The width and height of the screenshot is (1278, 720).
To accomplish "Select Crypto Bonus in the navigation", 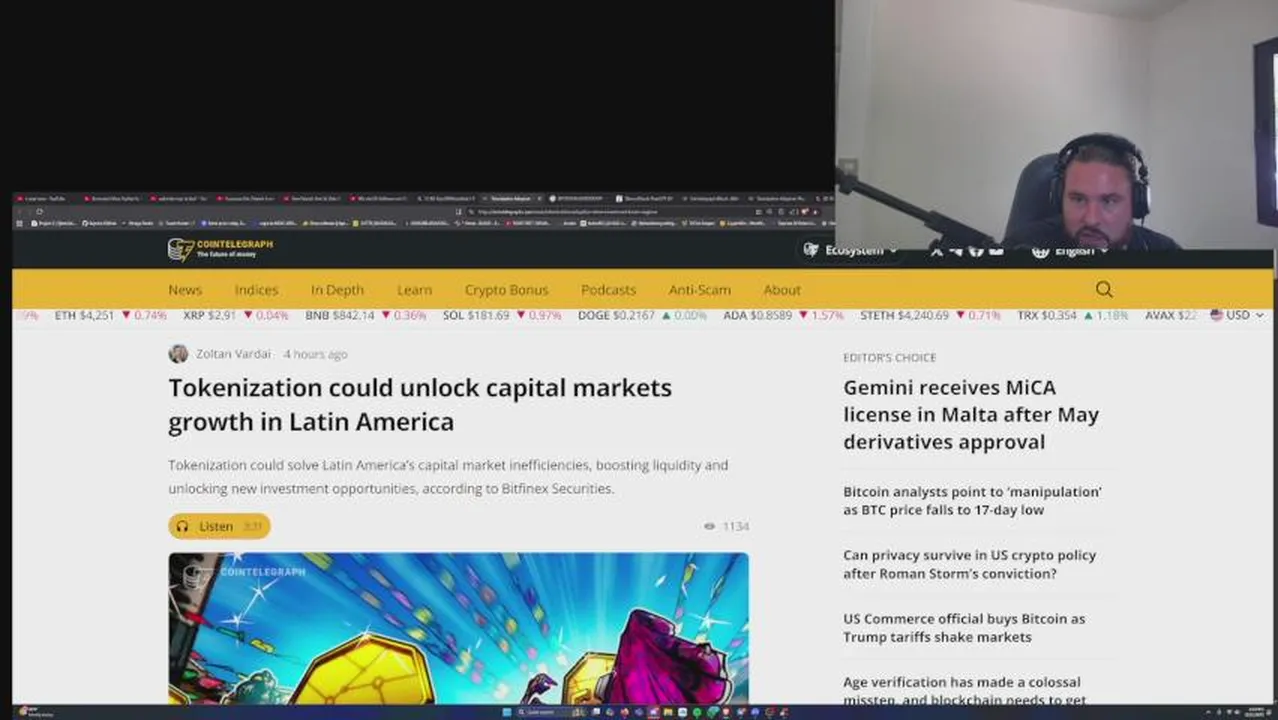I will click(506, 289).
